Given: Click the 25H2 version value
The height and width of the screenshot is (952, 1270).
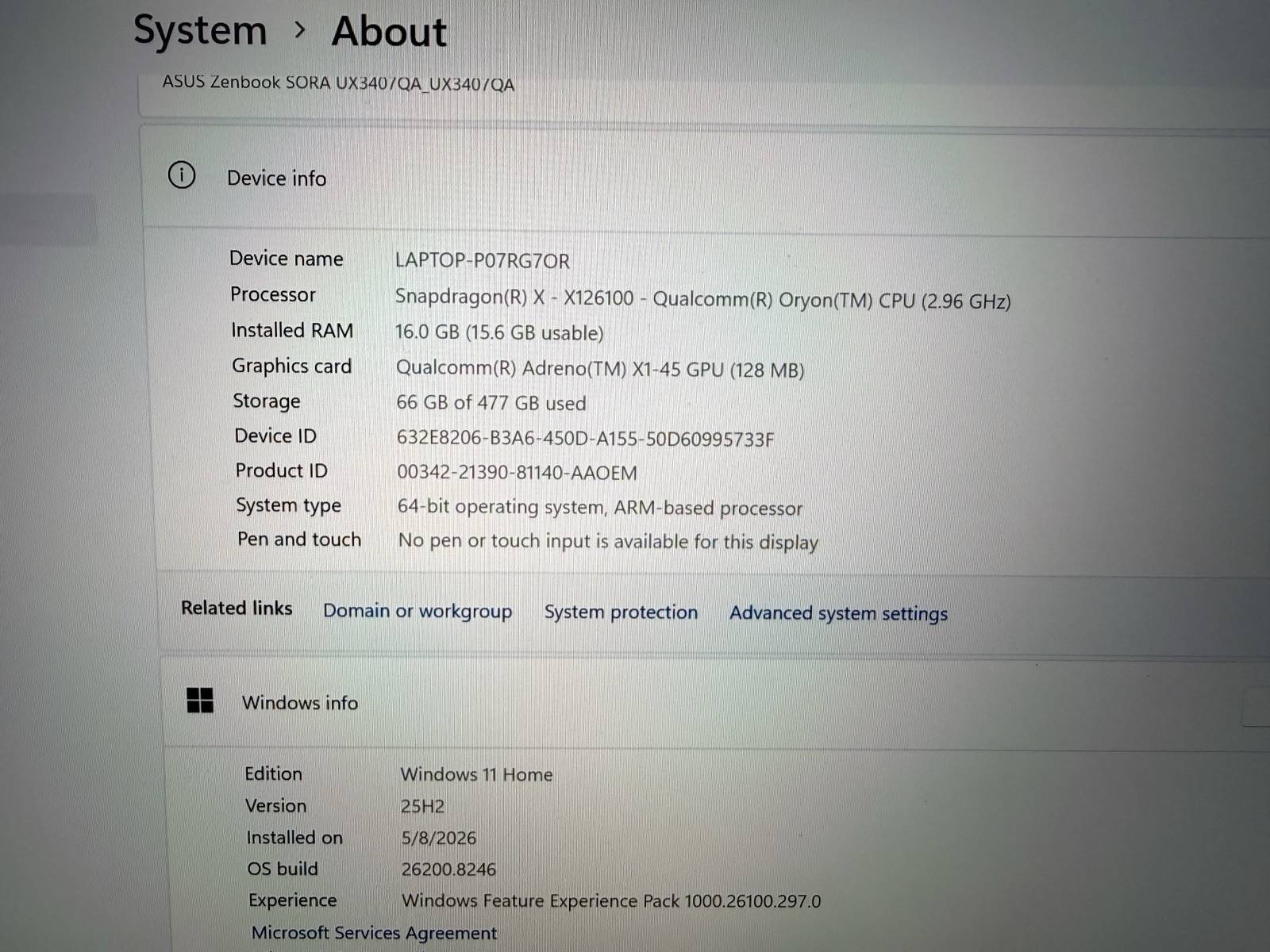Looking at the screenshot, I should tap(422, 806).
